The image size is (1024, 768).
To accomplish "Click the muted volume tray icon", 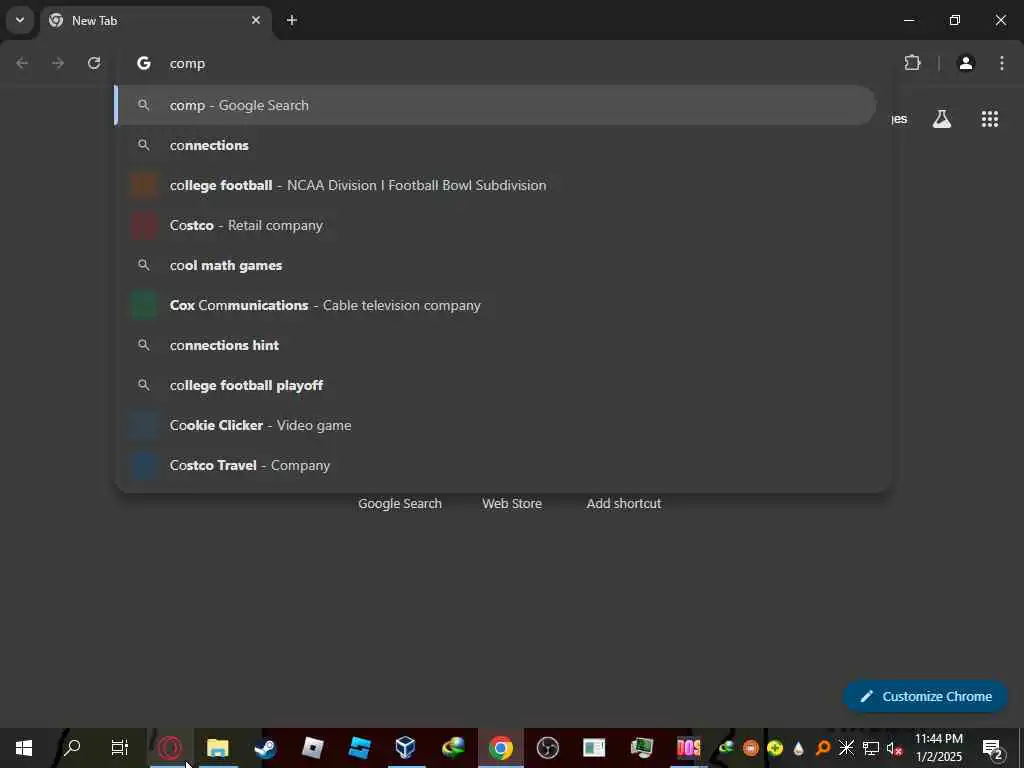I will tap(894, 748).
